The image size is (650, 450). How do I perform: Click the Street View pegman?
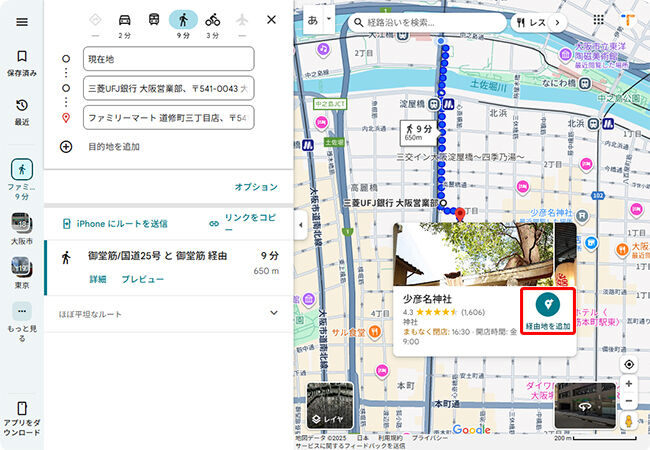pyautogui.click(x=629, y=421)
